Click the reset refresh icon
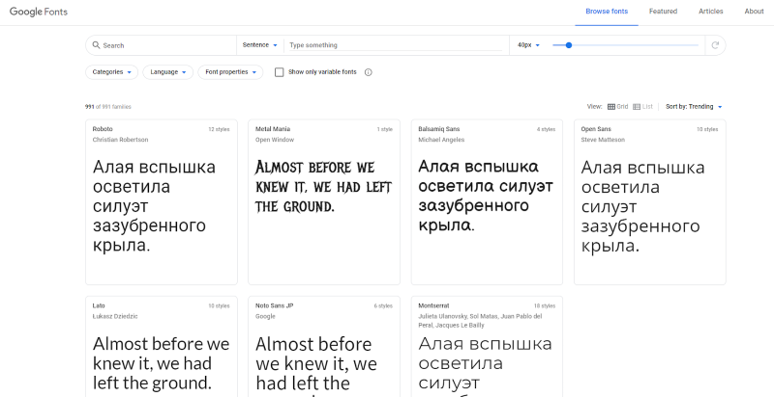 coord(715,45)
